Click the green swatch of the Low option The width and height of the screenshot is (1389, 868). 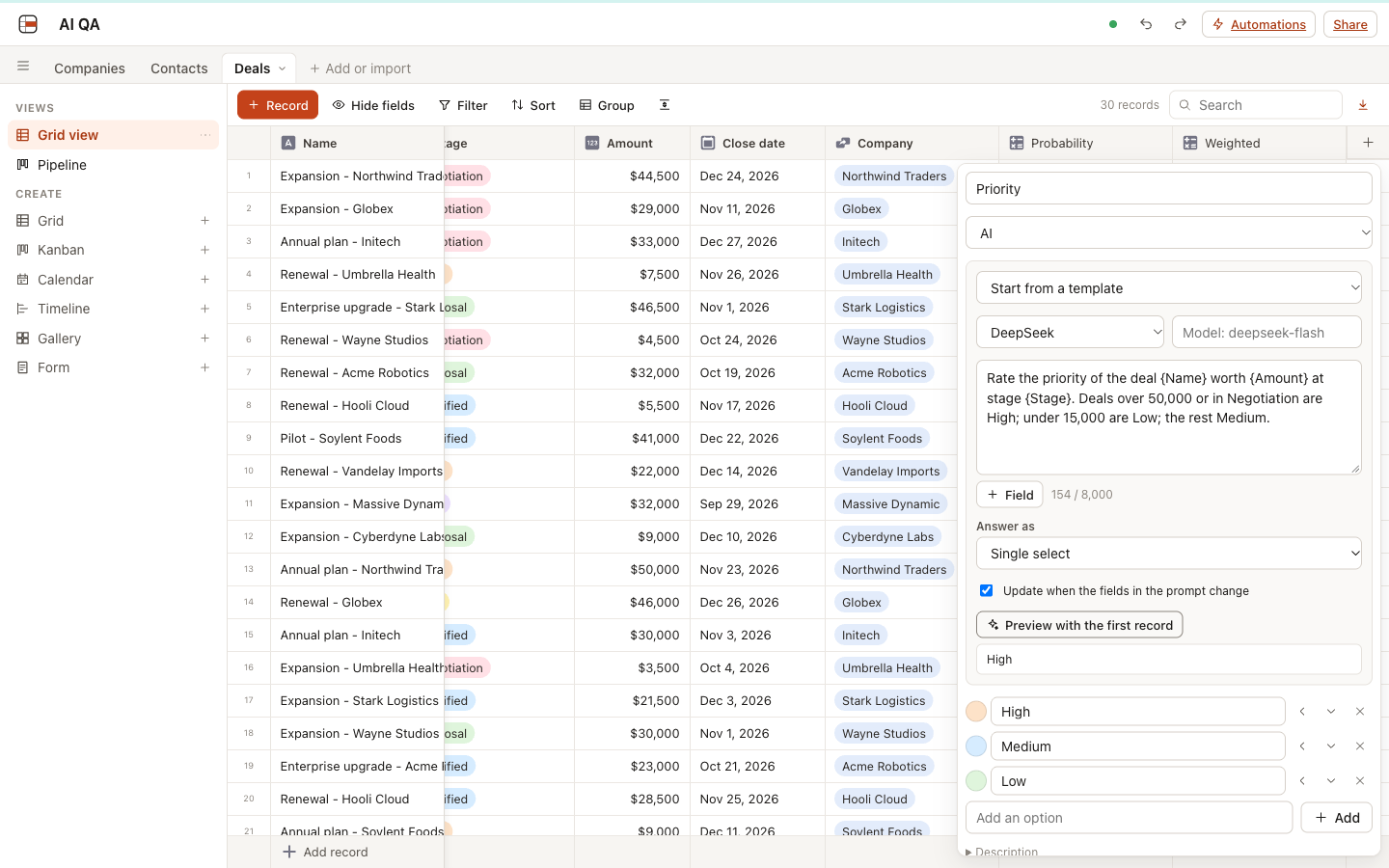click(x=976, y=781)
